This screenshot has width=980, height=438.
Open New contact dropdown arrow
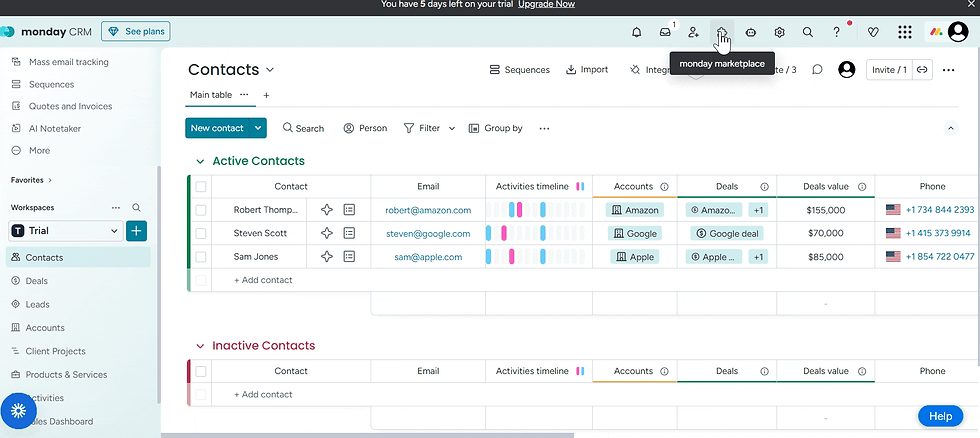(258, 128)
